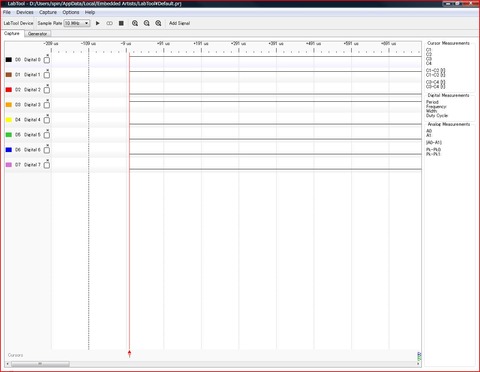Open the Options menu
Image resolution: width=480 pixels, height=372 pixels.
tap(71, 12)
